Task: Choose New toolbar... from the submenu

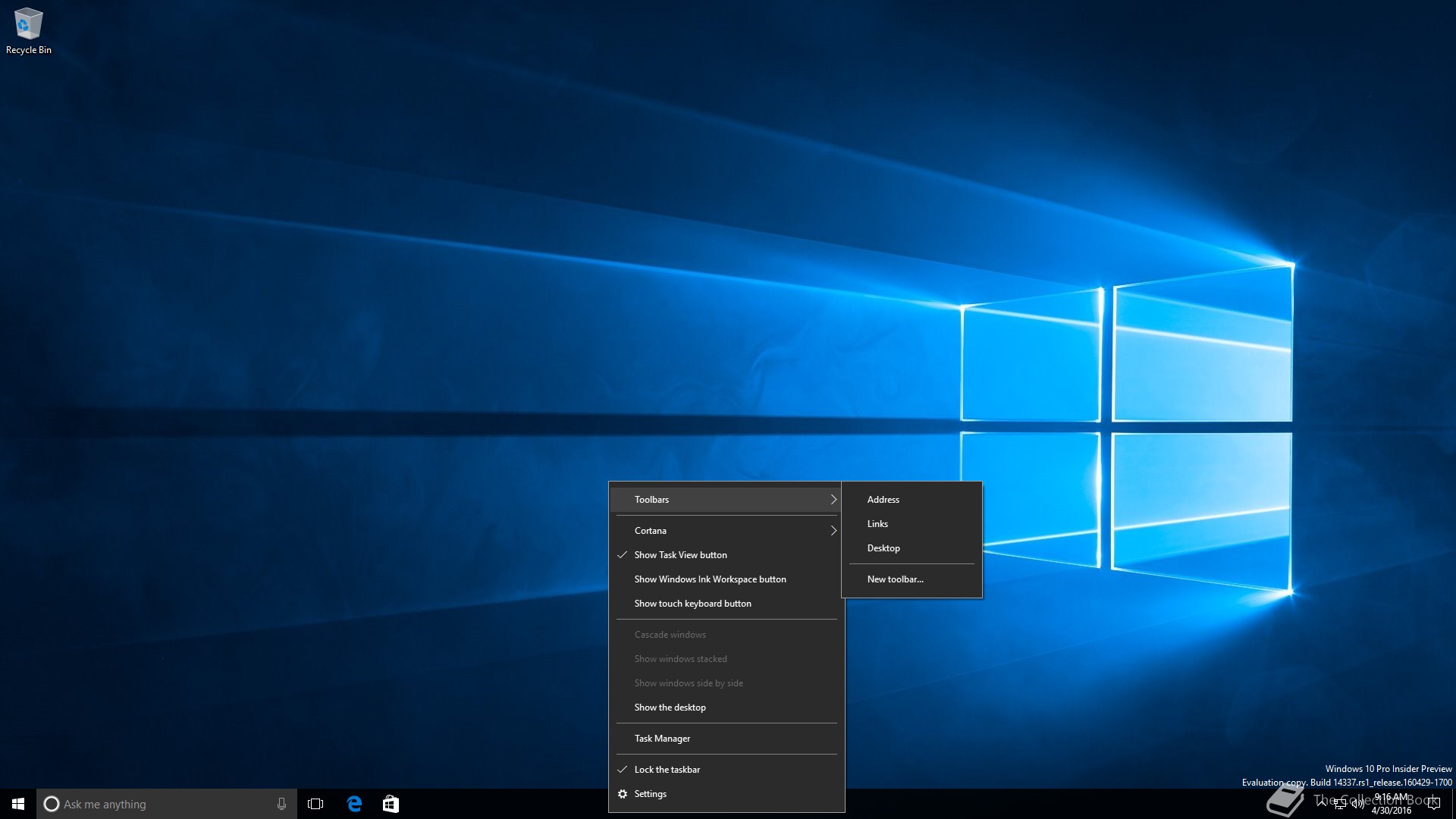Action: 912,579
